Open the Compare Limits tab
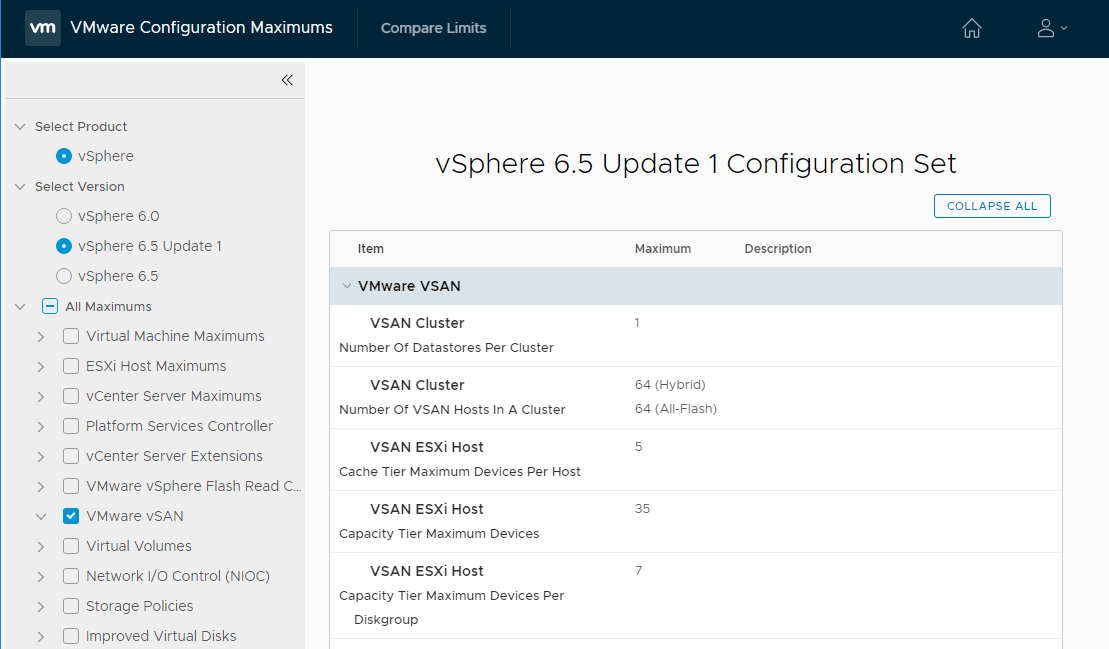Viewport: 1109px width, 649px height. (x=434, y=28)
